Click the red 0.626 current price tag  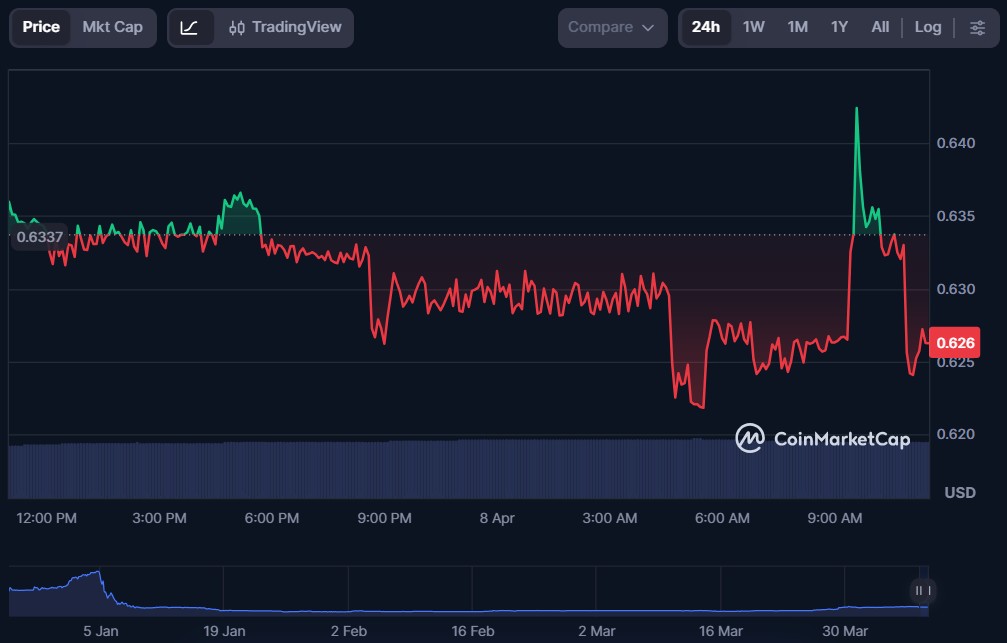pyautogui.click(x=955, y=343)
